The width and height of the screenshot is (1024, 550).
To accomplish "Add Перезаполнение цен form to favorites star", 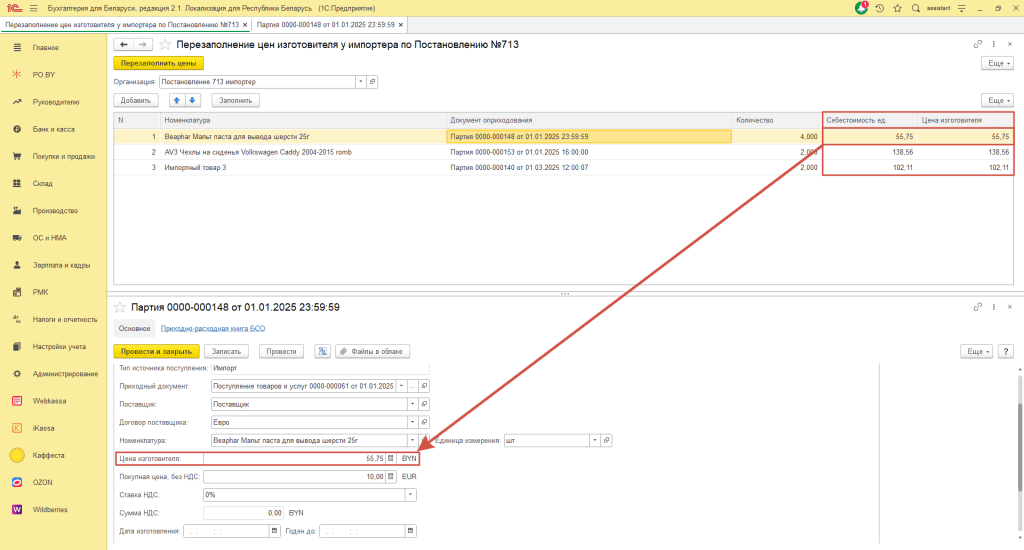I will coord(165,44).
